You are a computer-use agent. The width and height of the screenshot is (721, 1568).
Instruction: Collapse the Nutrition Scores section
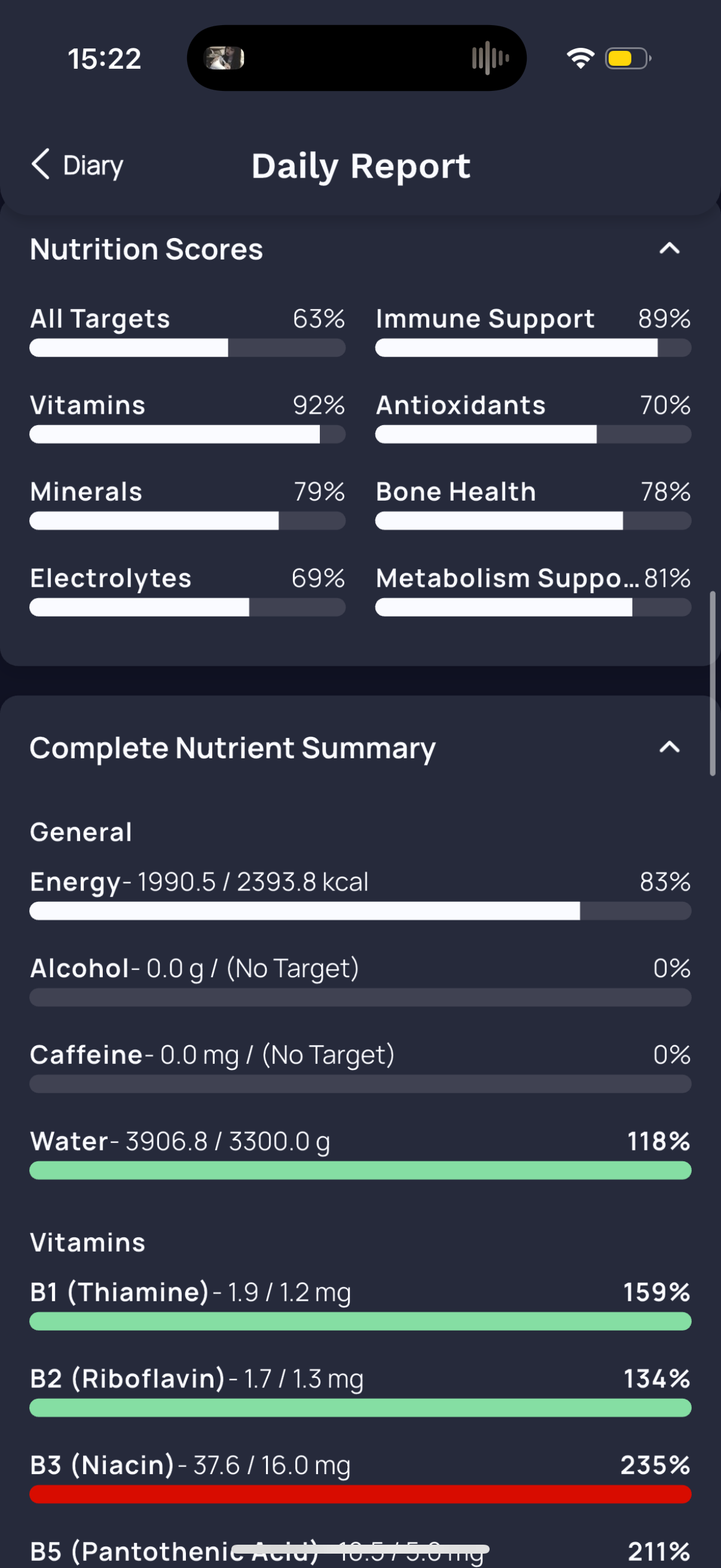click(669, 249)
